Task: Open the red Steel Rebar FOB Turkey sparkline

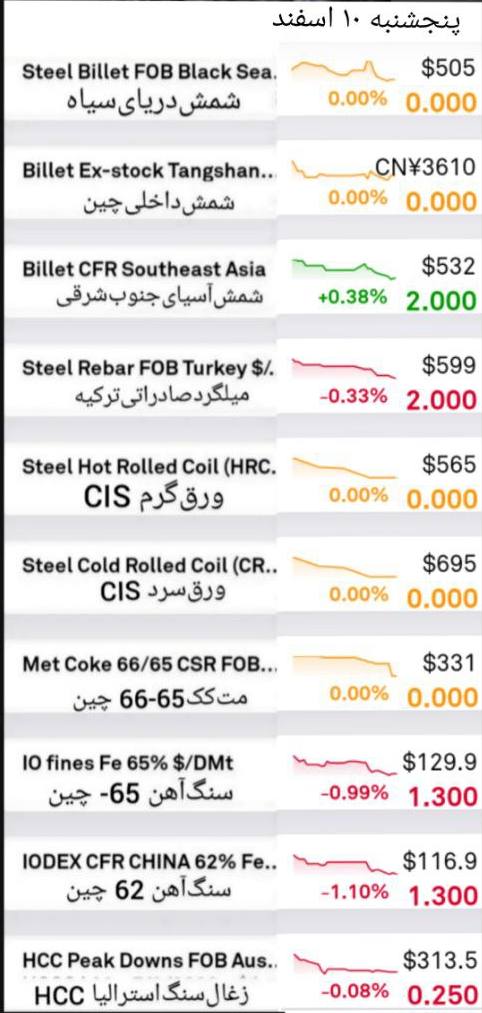Action: pos(342,367)
